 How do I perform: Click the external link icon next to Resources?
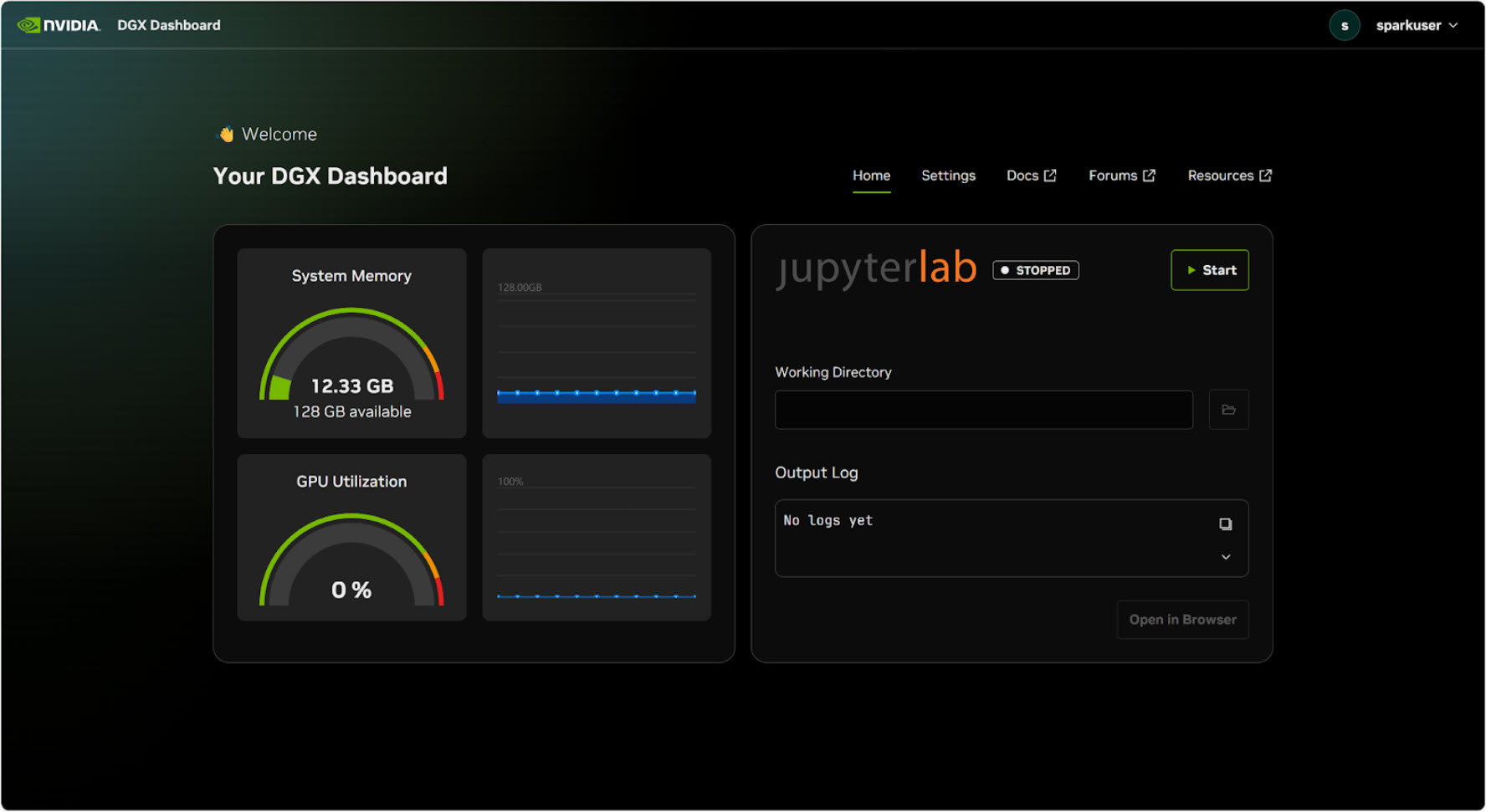click(1266, 175)
